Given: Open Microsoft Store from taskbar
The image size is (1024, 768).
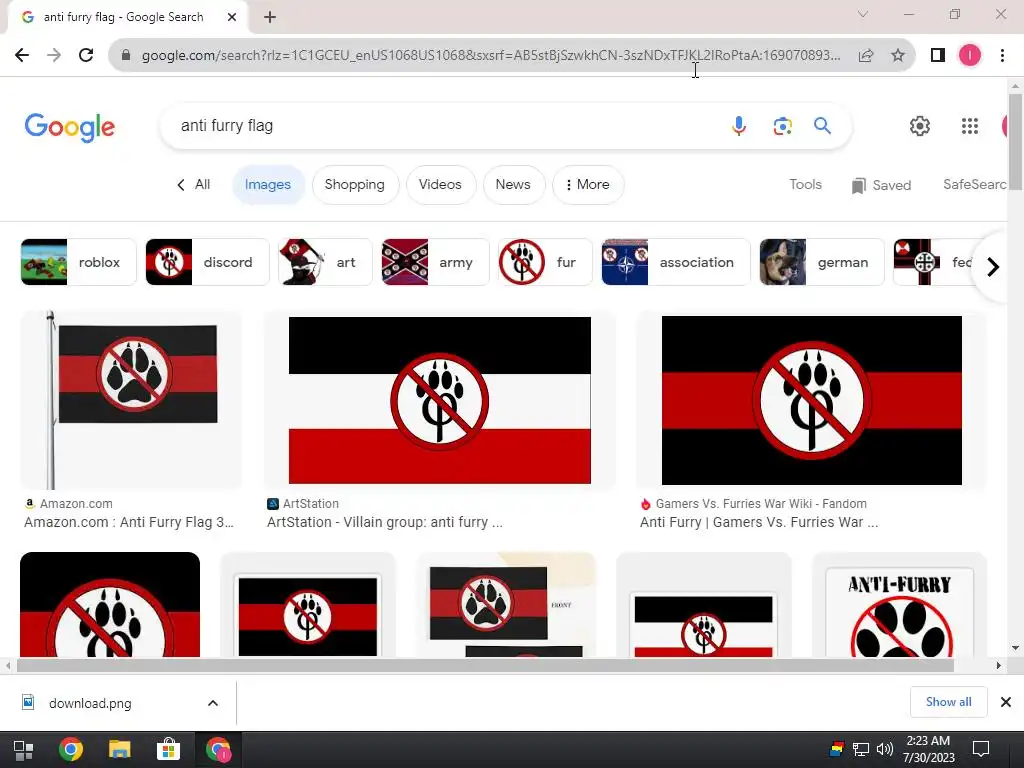Looking at the screenshot, I should tap(168, 750).
